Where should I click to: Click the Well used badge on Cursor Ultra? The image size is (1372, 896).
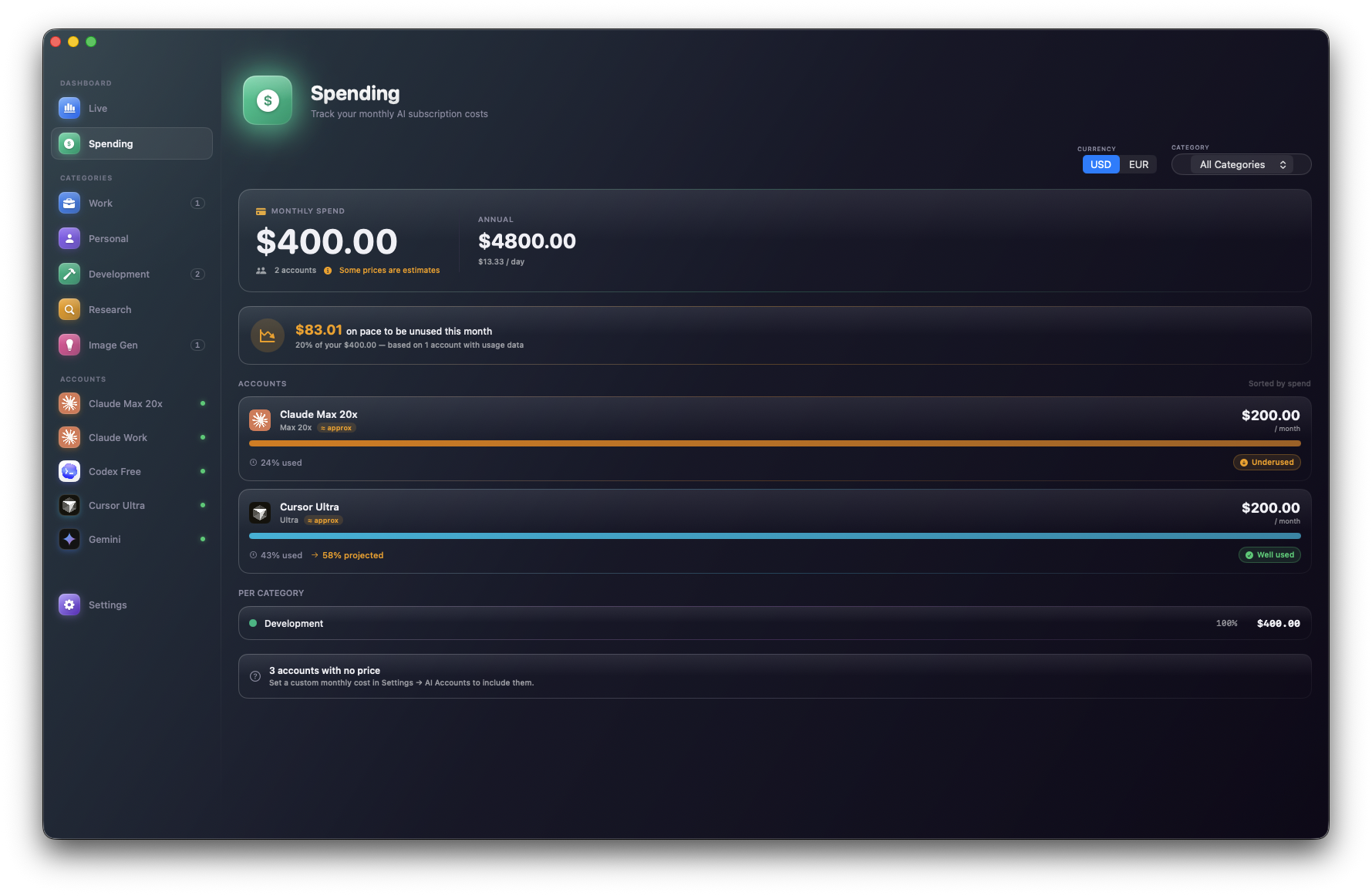(x=1269, y=554)
